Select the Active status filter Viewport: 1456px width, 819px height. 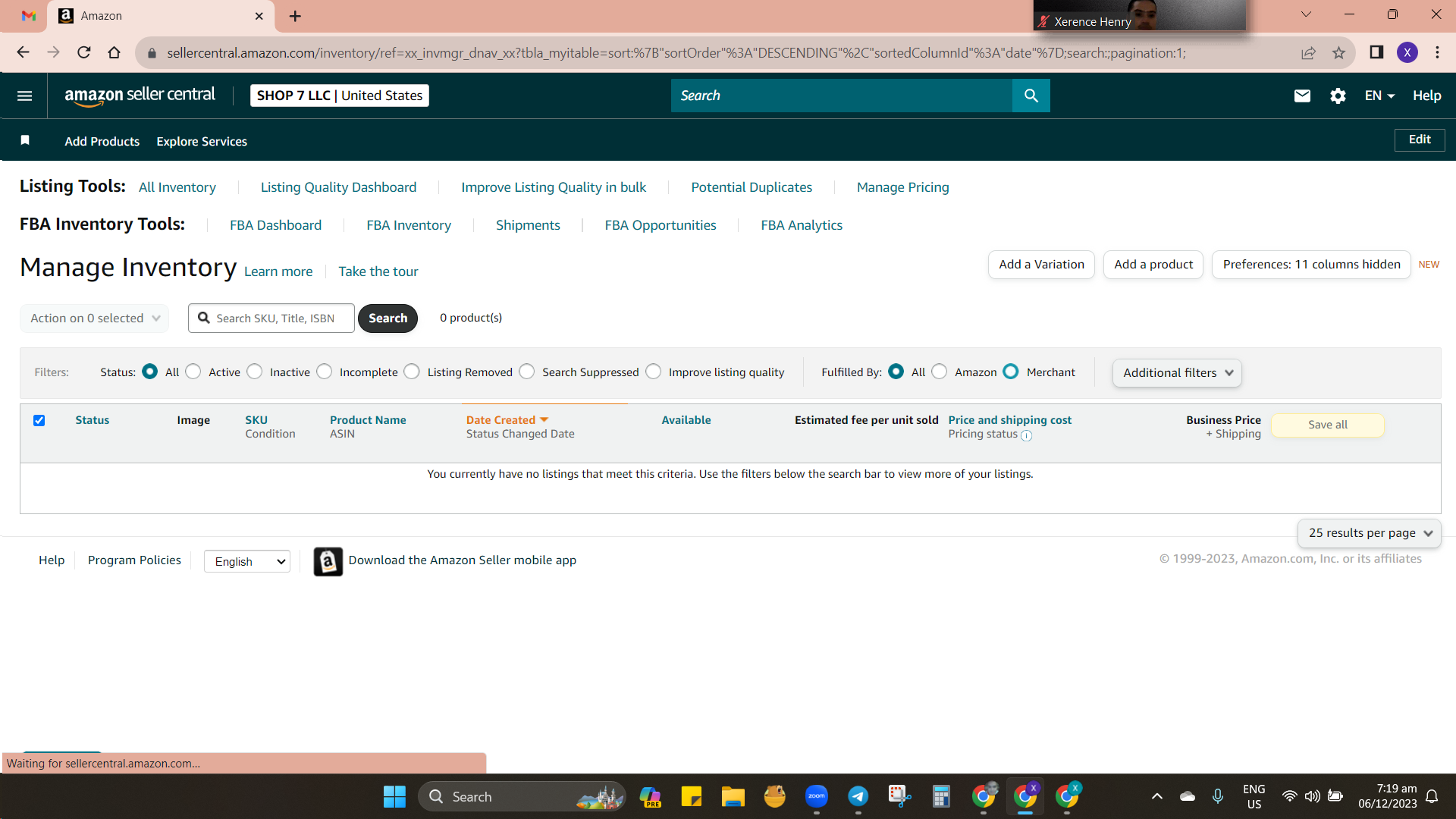(x=193, y=372)
